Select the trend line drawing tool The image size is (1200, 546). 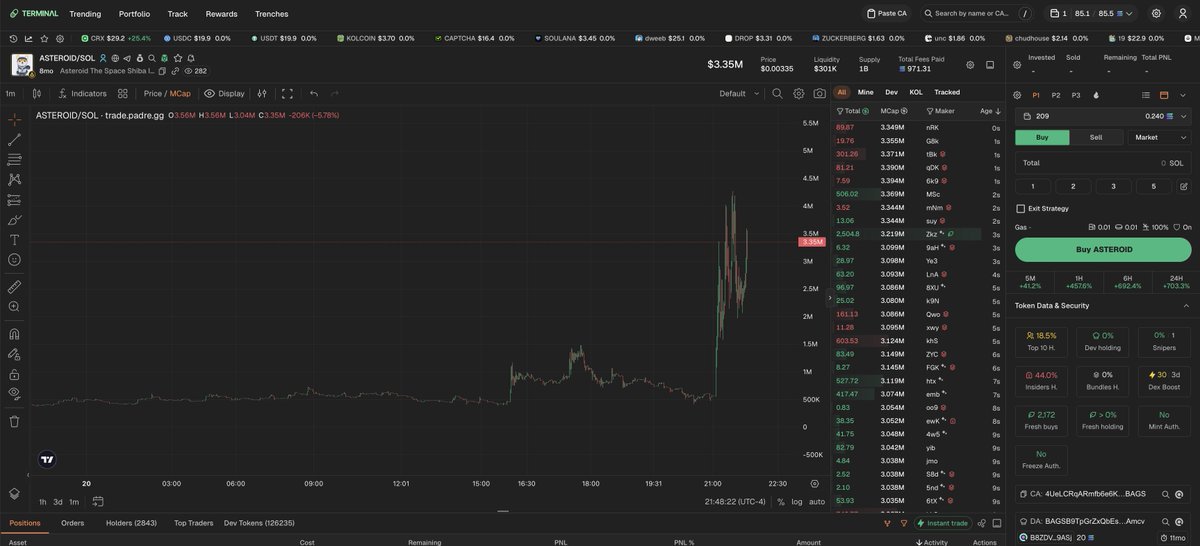[x=15, y=139]
